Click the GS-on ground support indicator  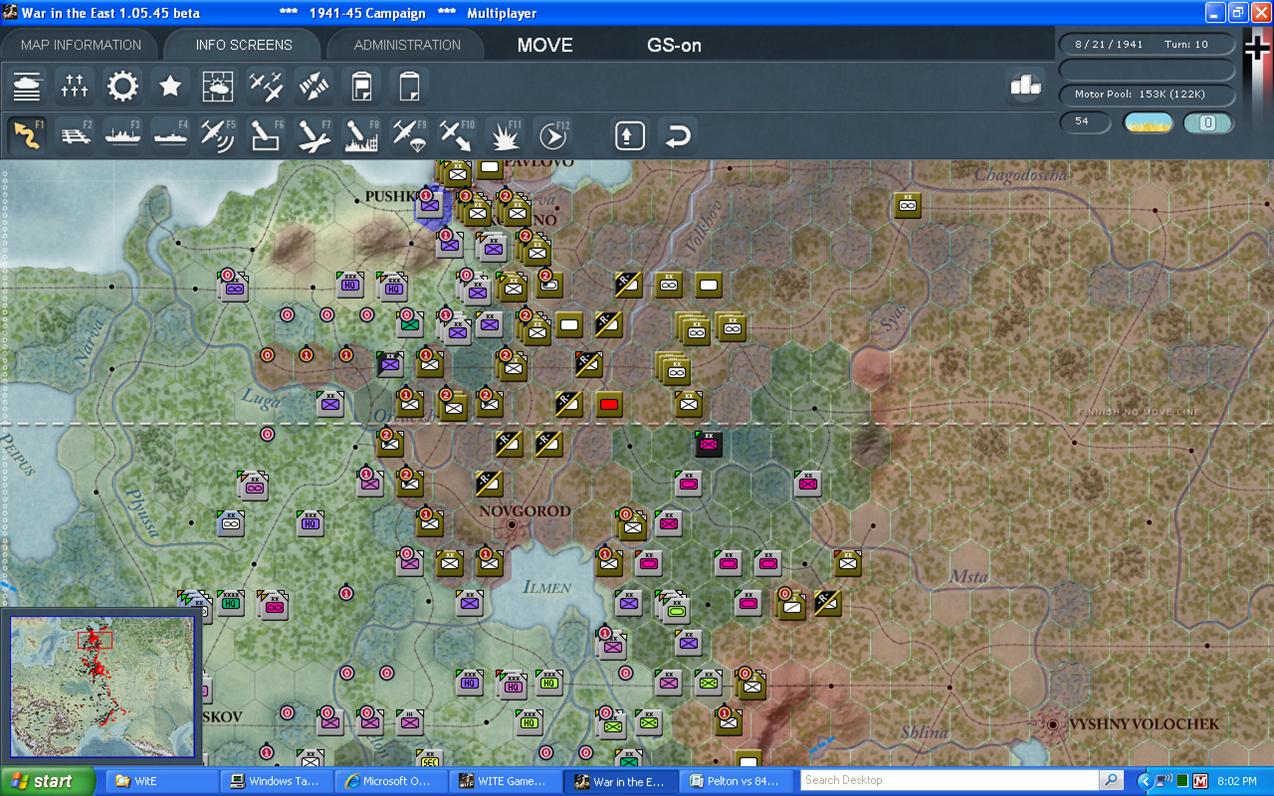tap(674, 45)
